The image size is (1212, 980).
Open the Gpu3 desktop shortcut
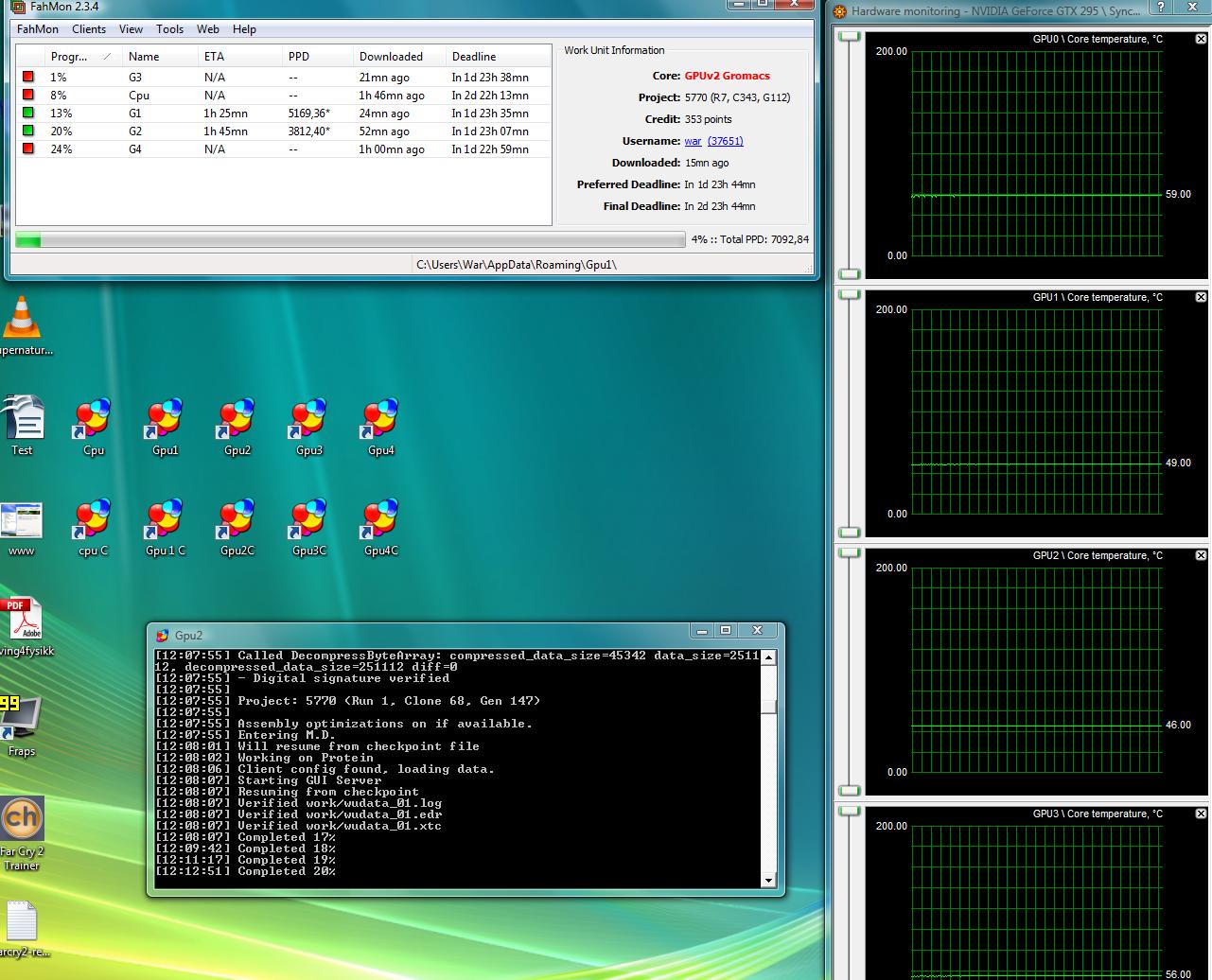click(x=309, y=428)
